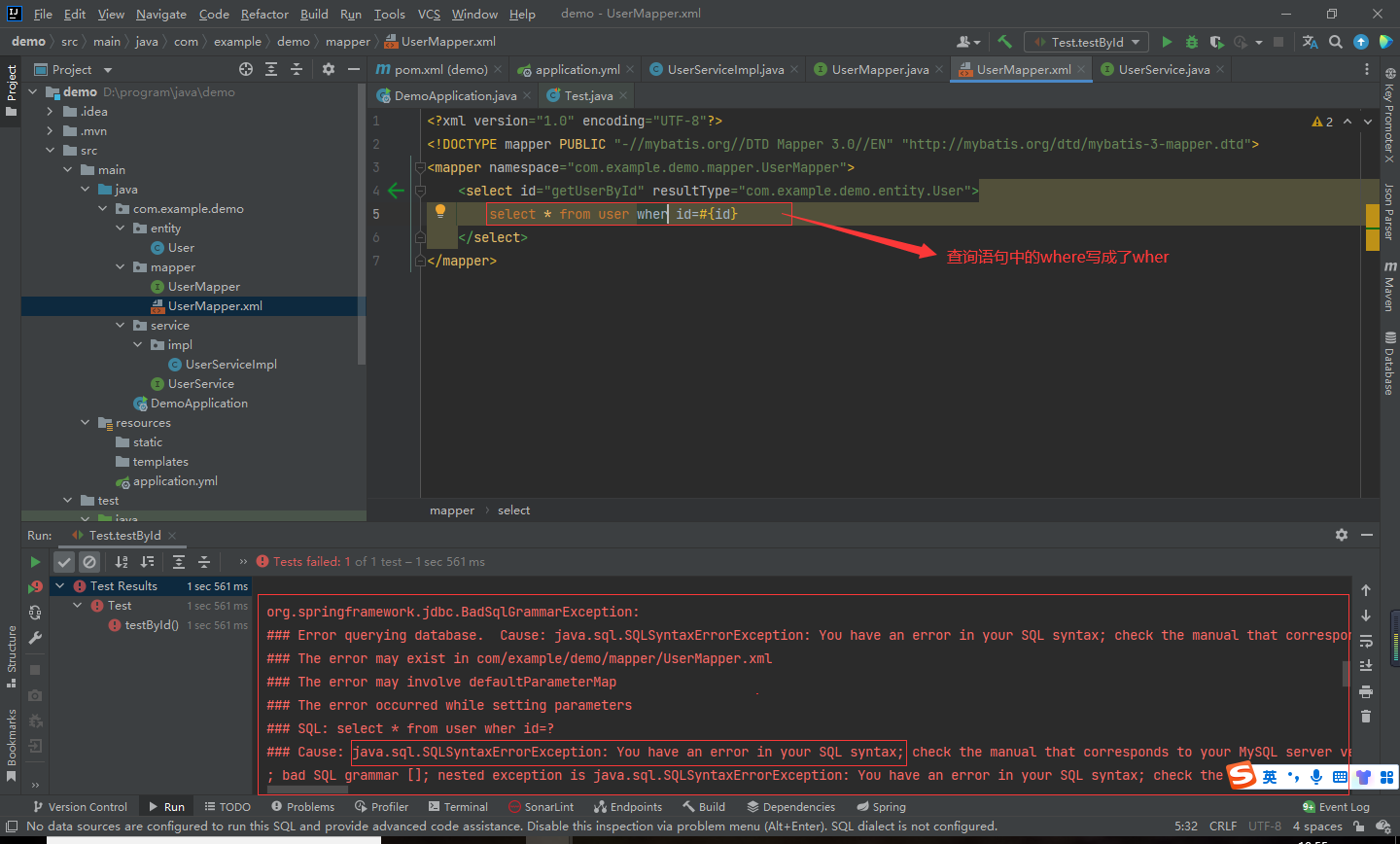Hide the Project tool window
The width and height of the screenshot is (1400, 844).
point(354,69)
